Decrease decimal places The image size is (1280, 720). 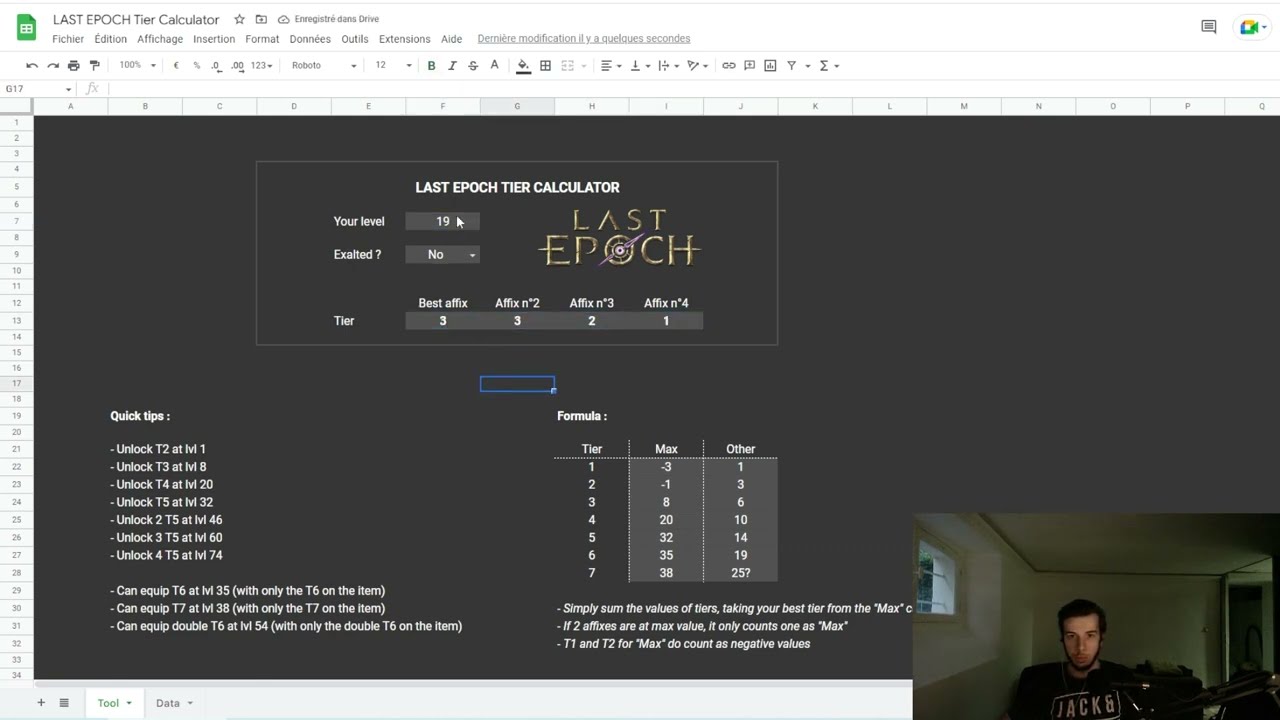point(216,65)
